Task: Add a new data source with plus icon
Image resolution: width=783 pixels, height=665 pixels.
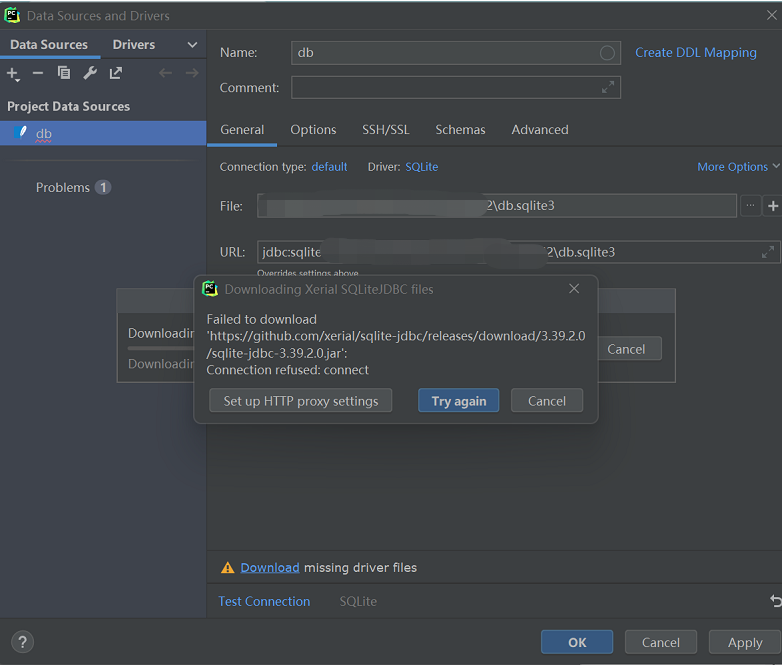Action: (12, 74)
